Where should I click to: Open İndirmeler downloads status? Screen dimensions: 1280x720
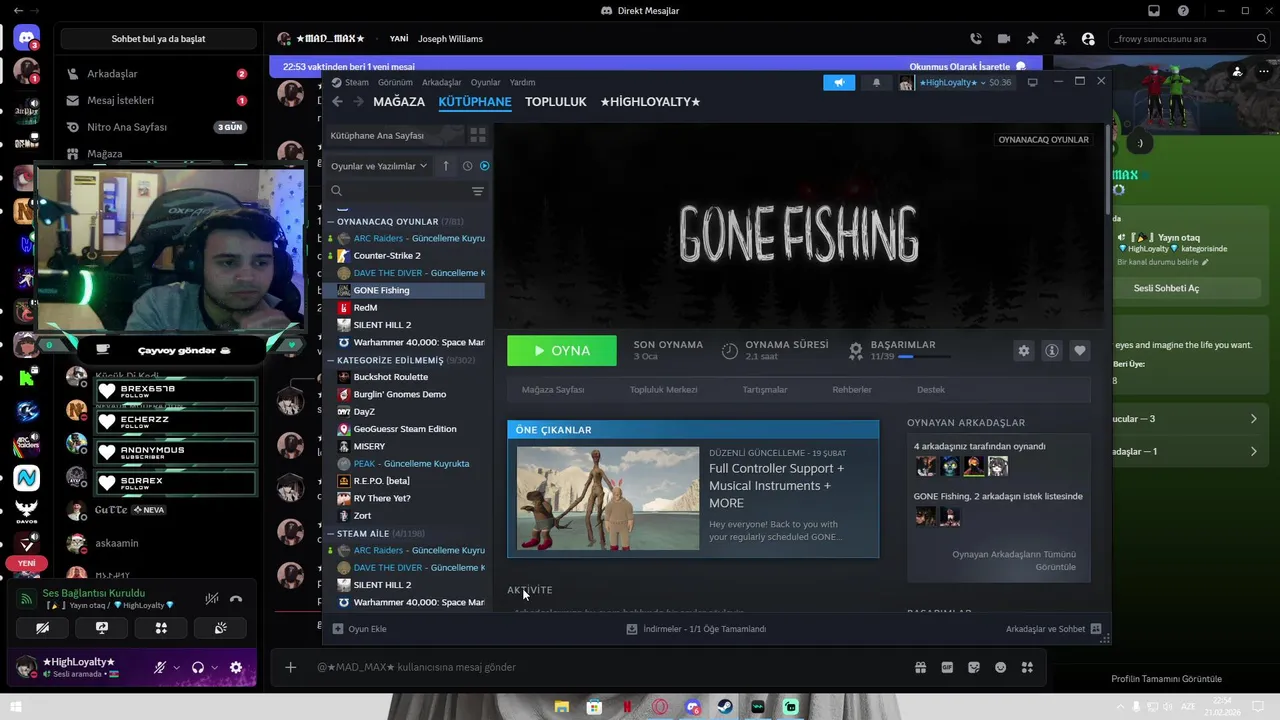696,629
